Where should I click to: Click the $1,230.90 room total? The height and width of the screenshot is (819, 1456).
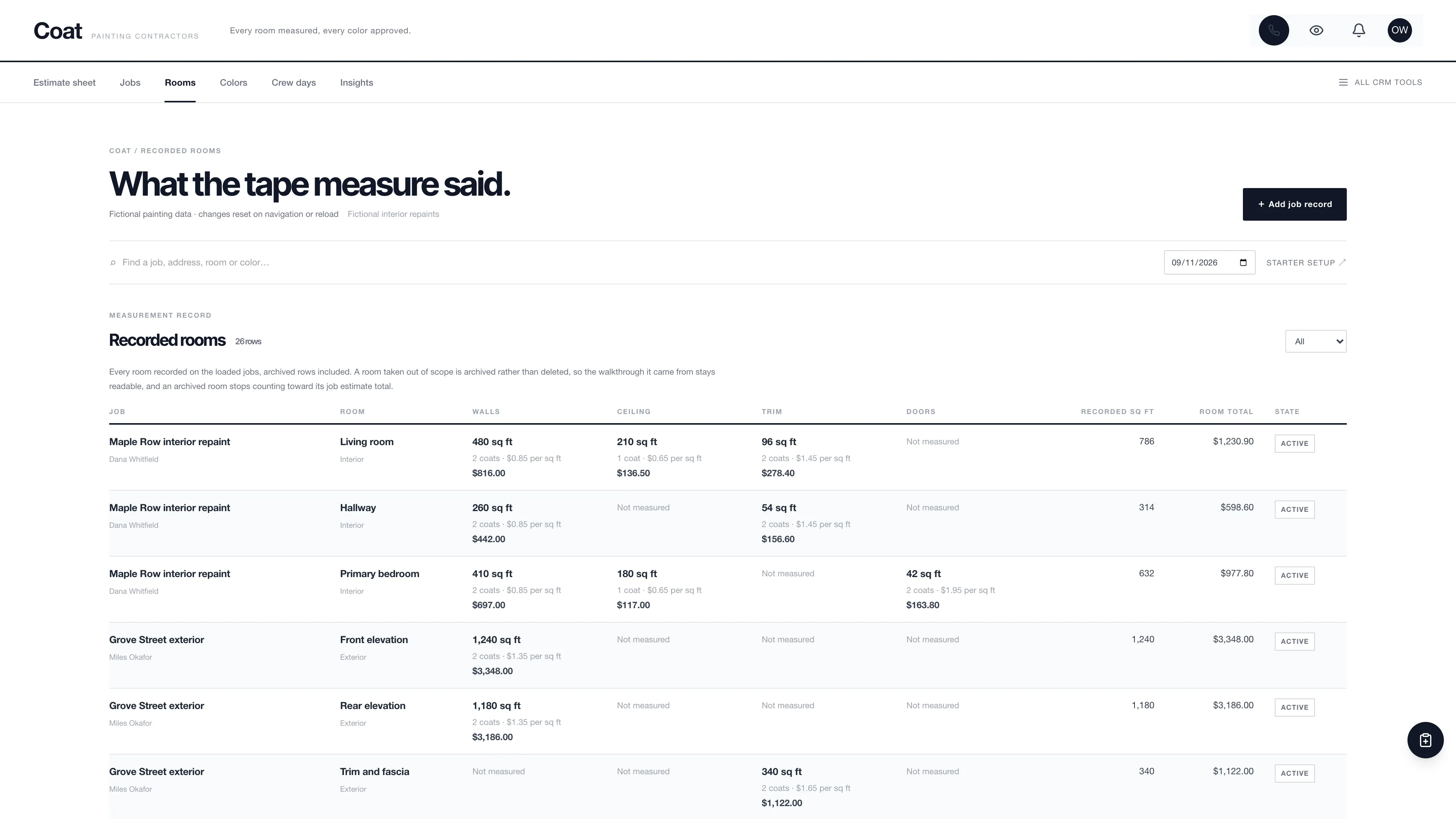(1233, 441)
